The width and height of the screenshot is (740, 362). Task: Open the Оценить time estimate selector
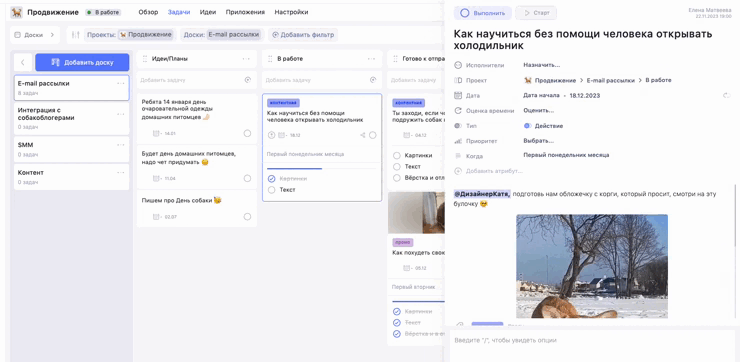tap(538, 111)
